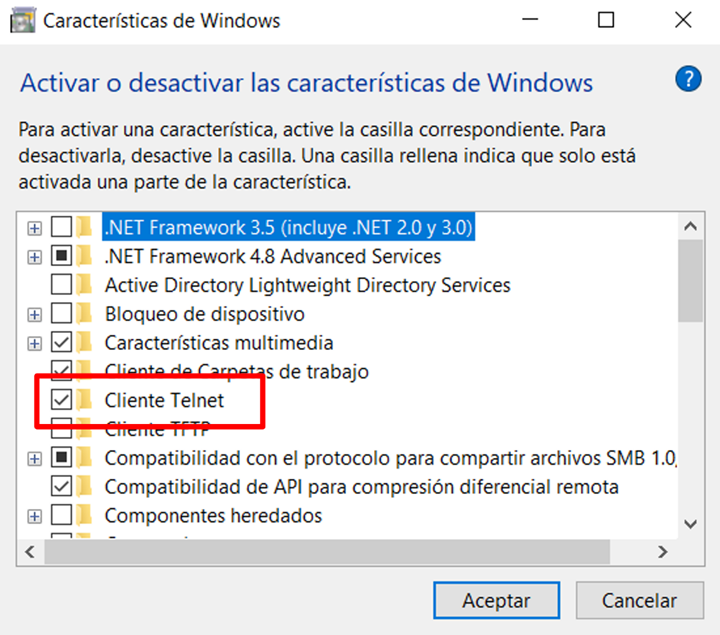Uncheck the Cliente Telnet checkbox

pos(61,399)
